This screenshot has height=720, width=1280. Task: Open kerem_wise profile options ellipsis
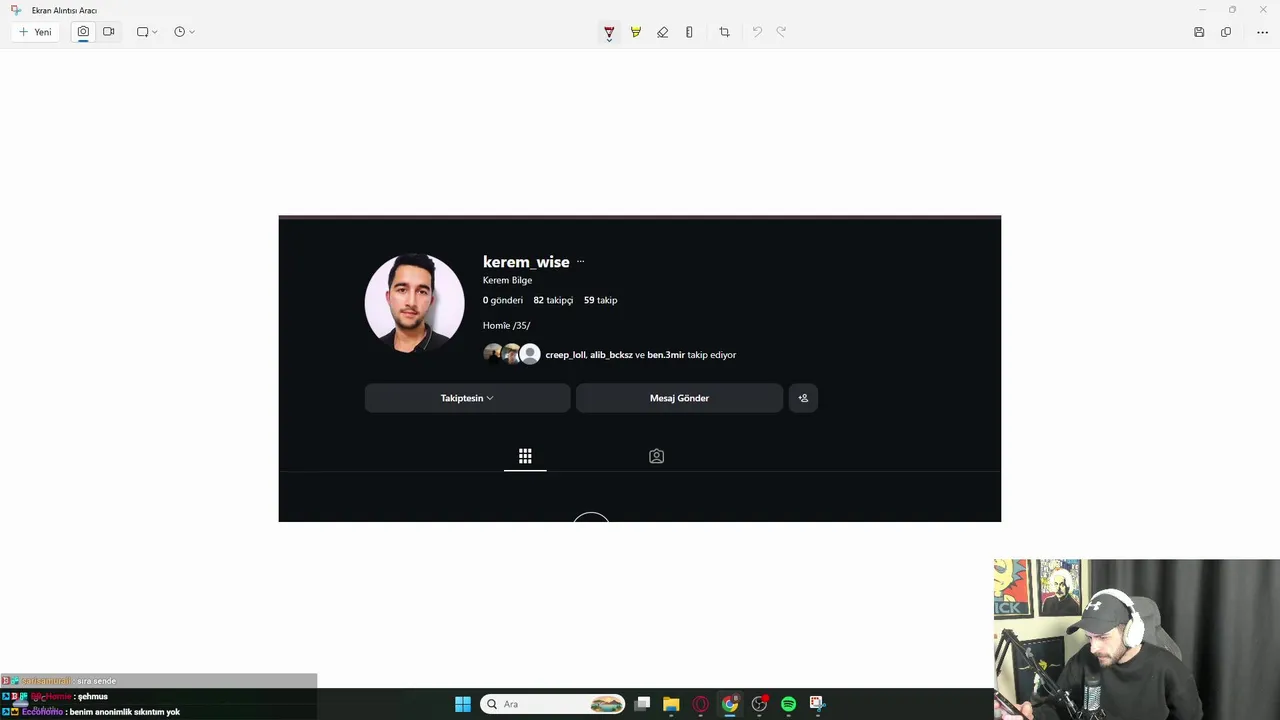pyautogui.click(x=580, y=262)
